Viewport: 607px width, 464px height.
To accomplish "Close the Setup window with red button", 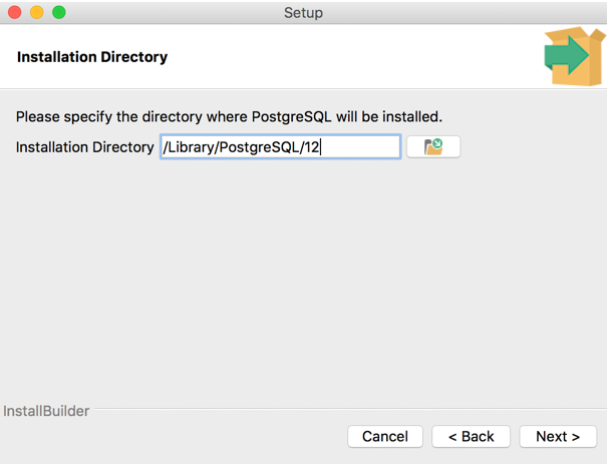I will point(16,12).
